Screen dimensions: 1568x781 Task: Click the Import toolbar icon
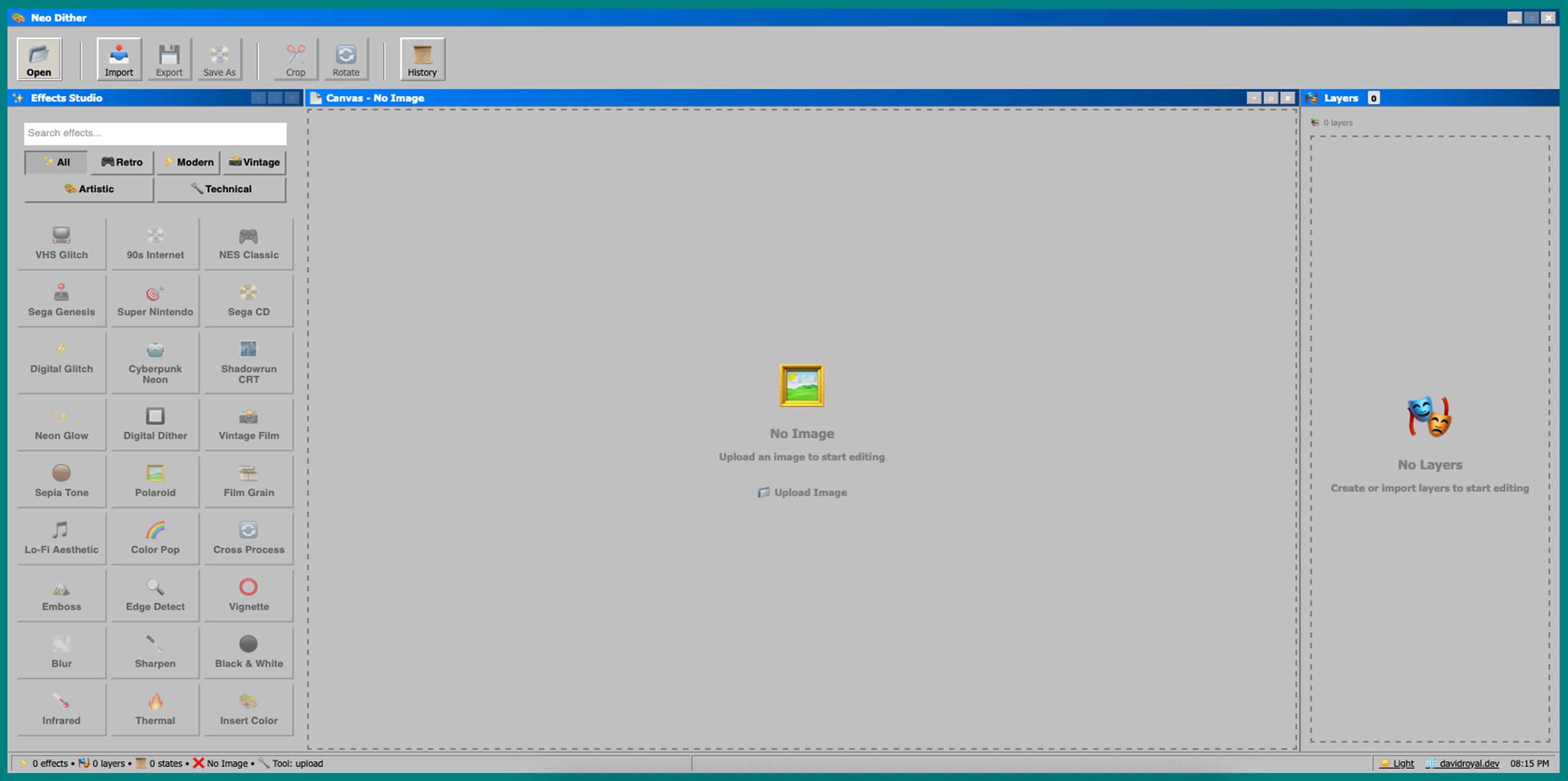[x=119, y=59]
